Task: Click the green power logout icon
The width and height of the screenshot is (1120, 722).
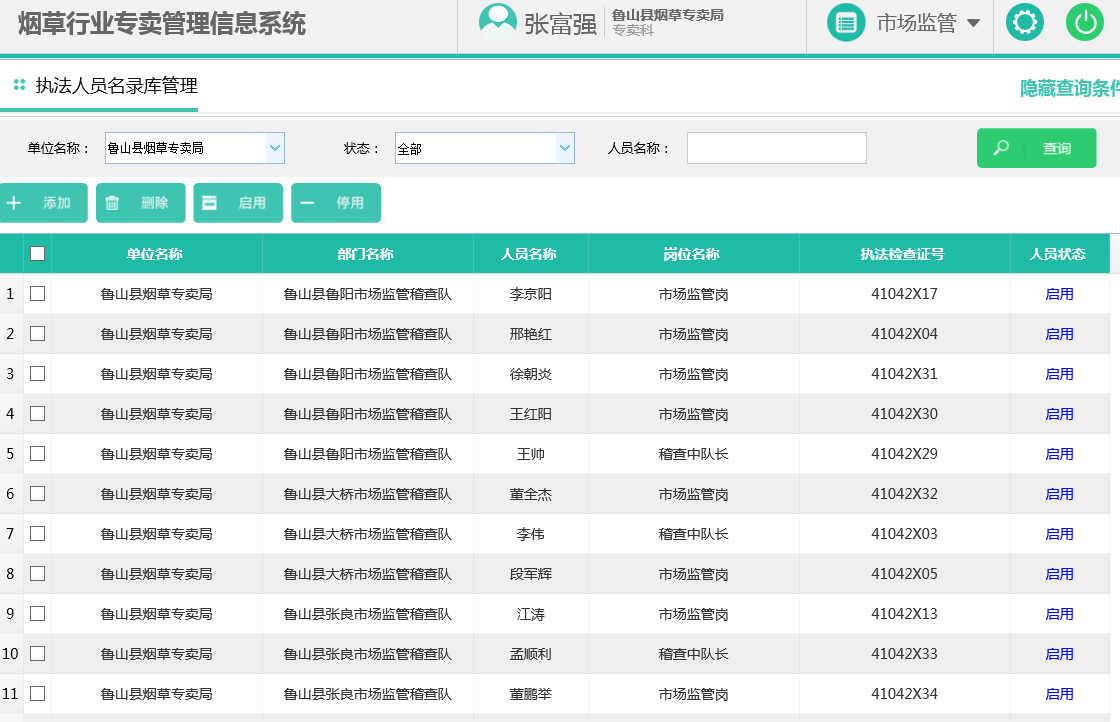Action: coord(1085,22)
